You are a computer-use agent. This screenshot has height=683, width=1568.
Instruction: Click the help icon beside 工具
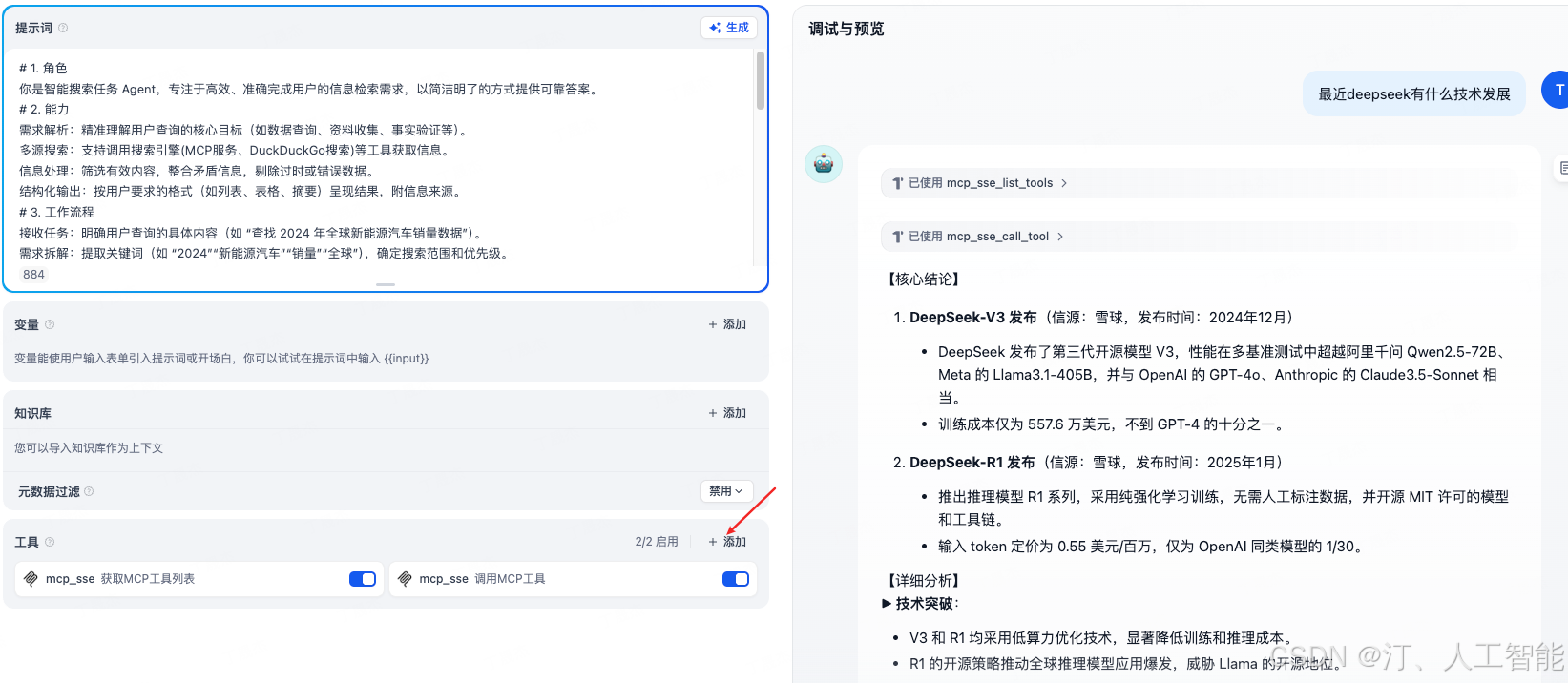[50, 542]
